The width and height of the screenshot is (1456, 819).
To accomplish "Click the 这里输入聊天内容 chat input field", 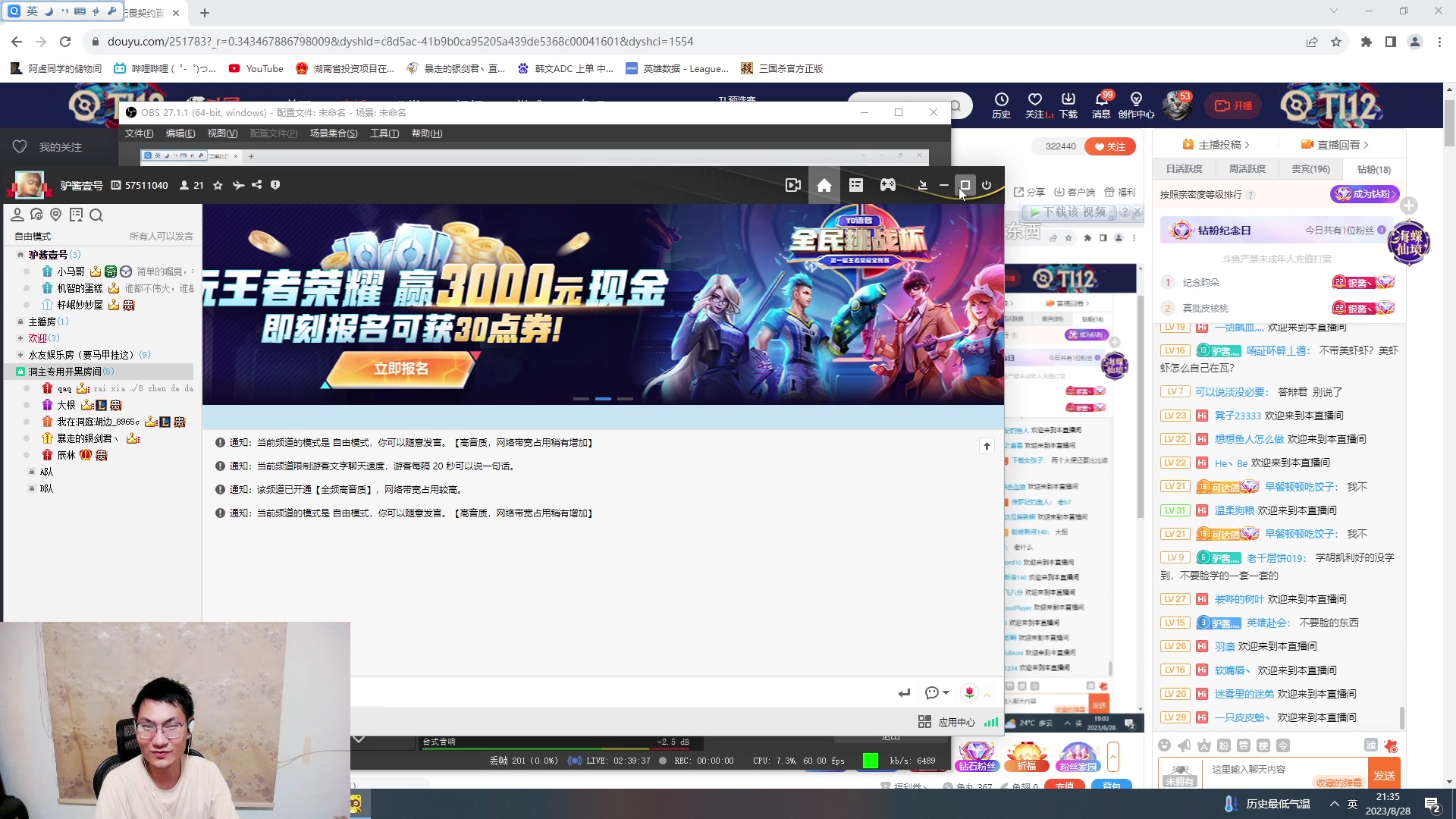I will click(x=1282, y=768).
